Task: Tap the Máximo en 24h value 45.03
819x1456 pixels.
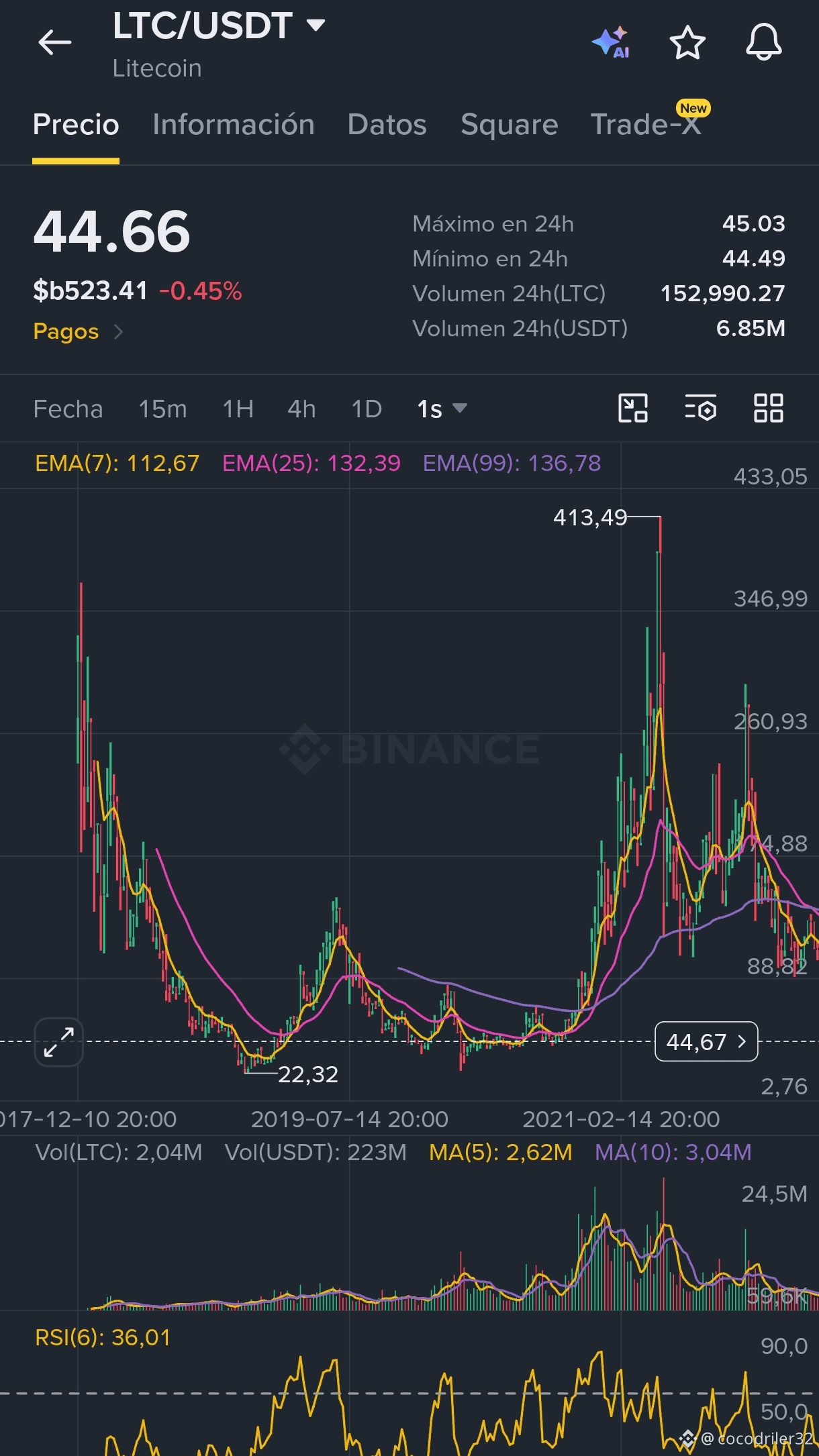Action: click(753, 223)
